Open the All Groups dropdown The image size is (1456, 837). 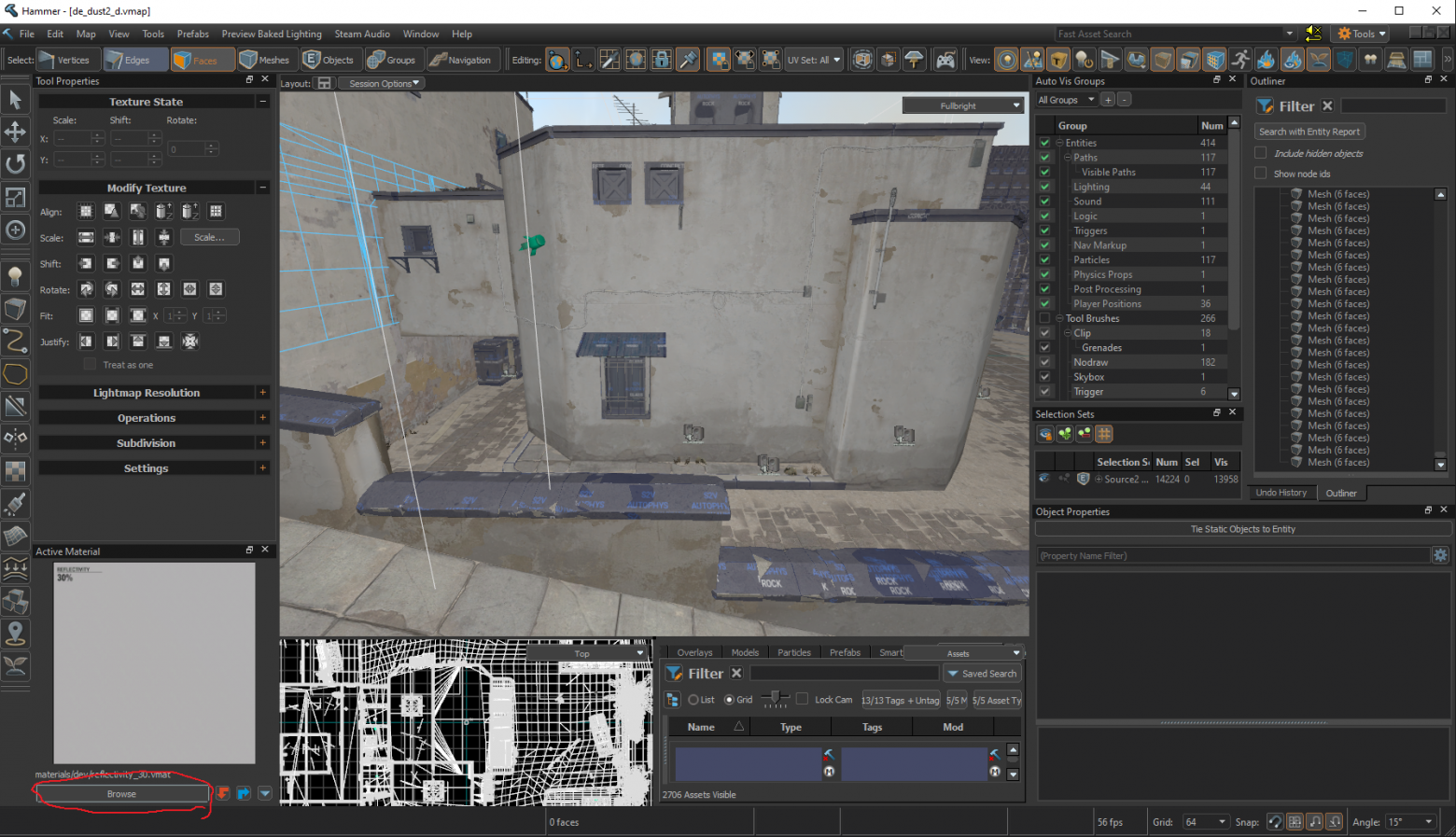pos(1066,100)
